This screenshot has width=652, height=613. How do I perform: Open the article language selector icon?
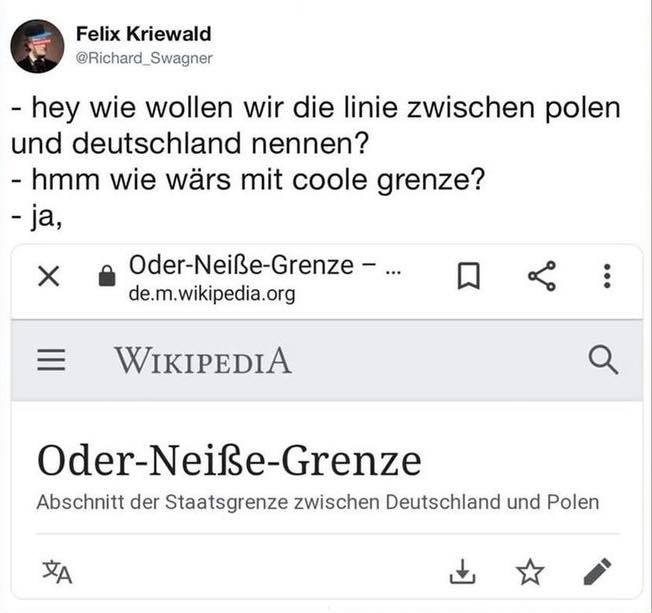pyautogui.click(x=57, y=571)
